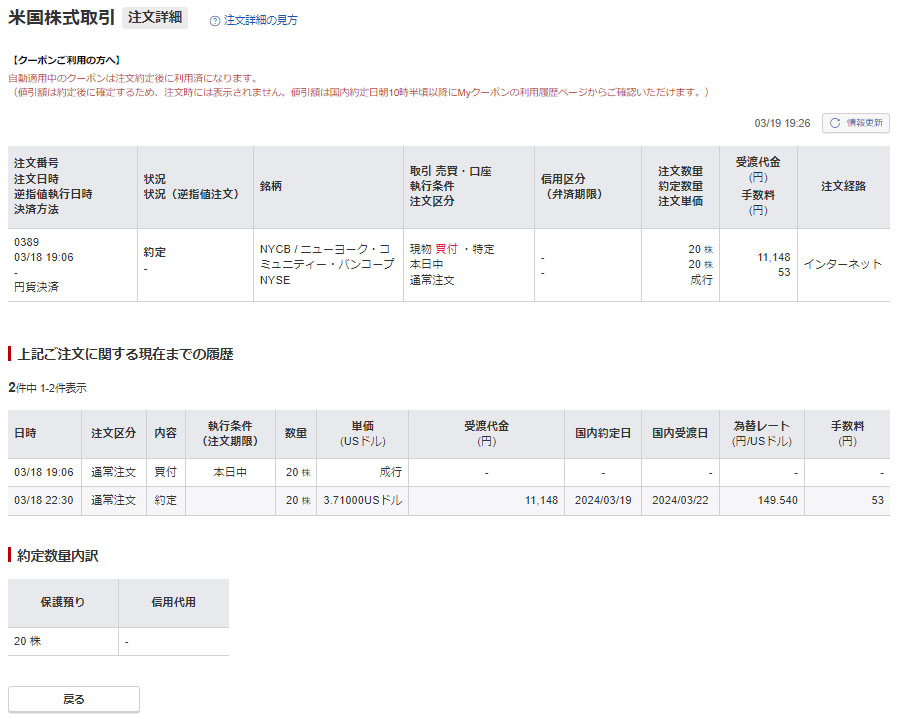898x719 pixels.
Task: Click the 保護預り column header
Action: 63,602
